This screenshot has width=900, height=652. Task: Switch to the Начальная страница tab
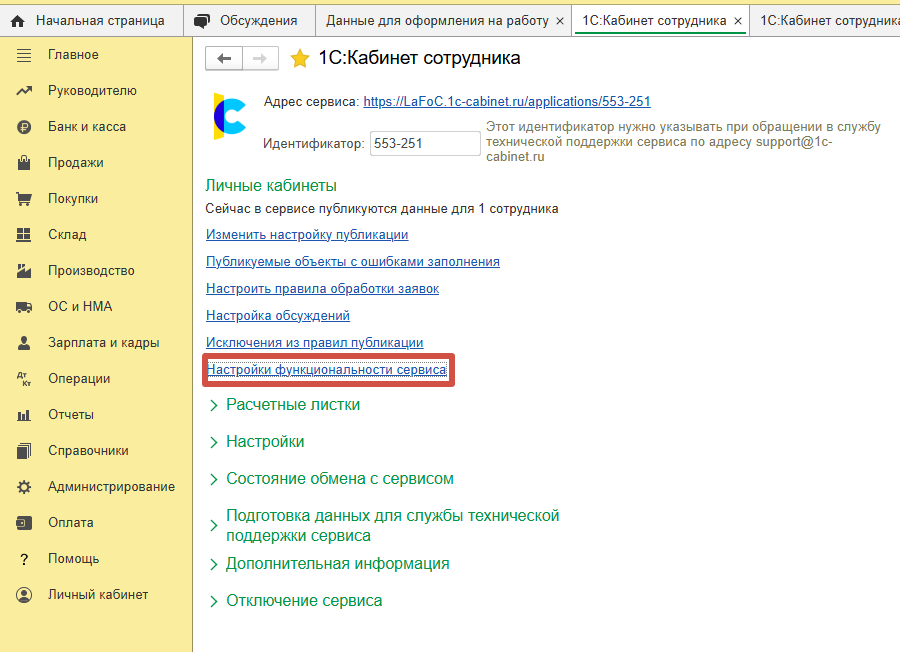91,21
